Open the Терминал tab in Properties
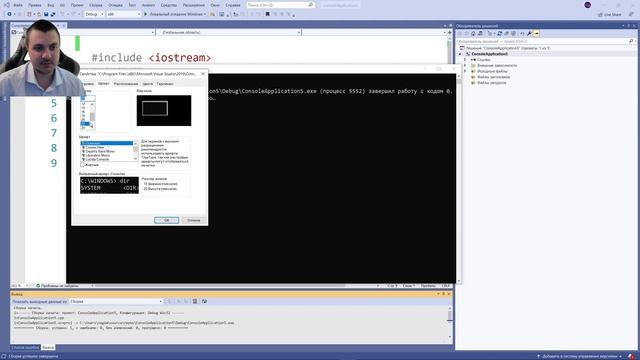 (165, 84)
